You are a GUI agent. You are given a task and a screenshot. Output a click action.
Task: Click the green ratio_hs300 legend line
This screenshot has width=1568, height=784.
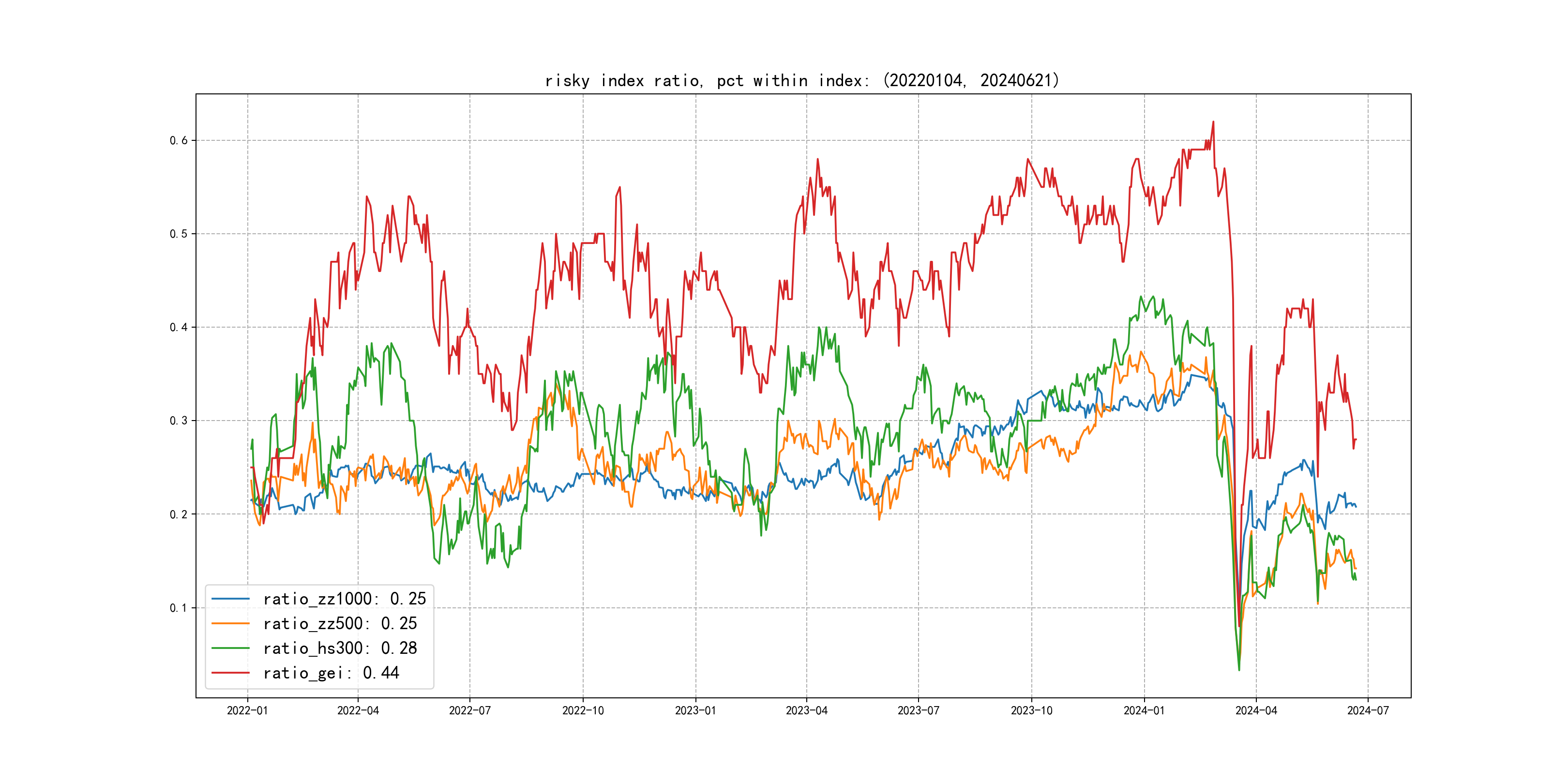[x=230, y=648]
